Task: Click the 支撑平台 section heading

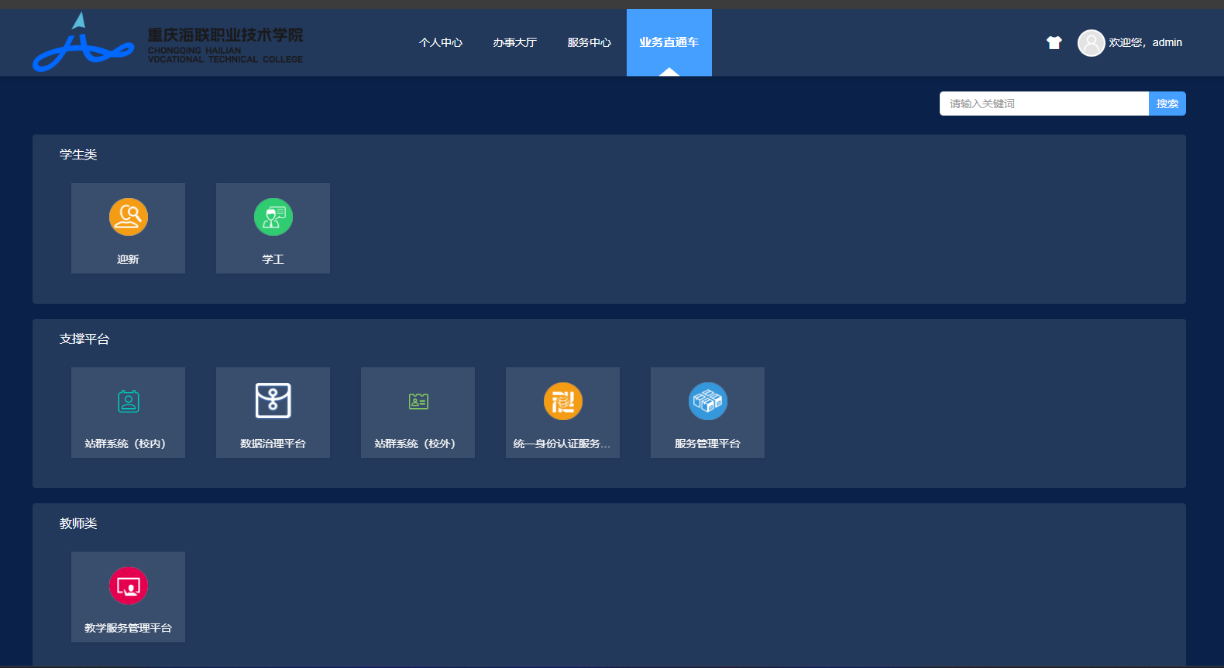Action: [84, 340]
